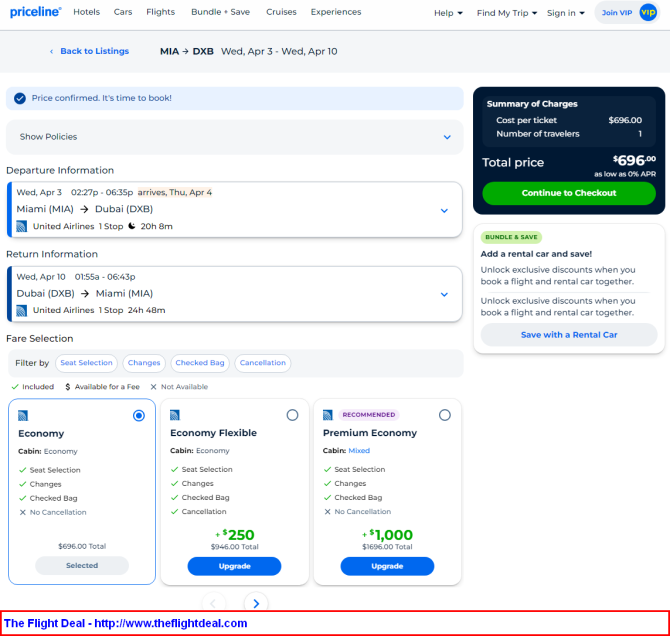The height and width of the screenshot is (636, 670).
Task: Click Dubai to Miami arrow icon
Action: point(85,294)
